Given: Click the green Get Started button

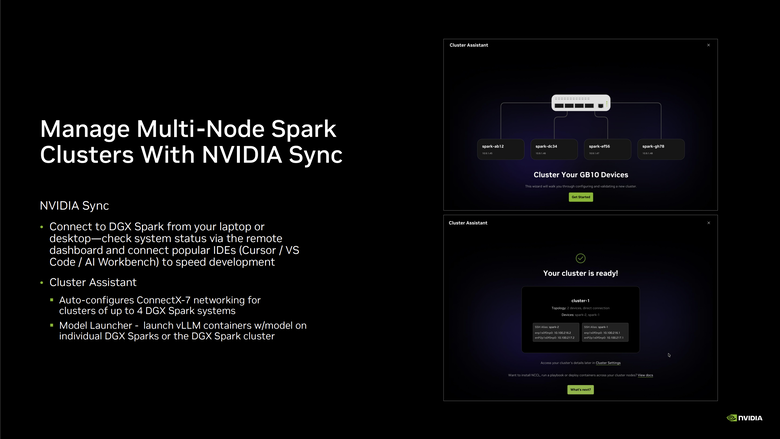Looking at the screenshot, I should click(x=581, y=197).
